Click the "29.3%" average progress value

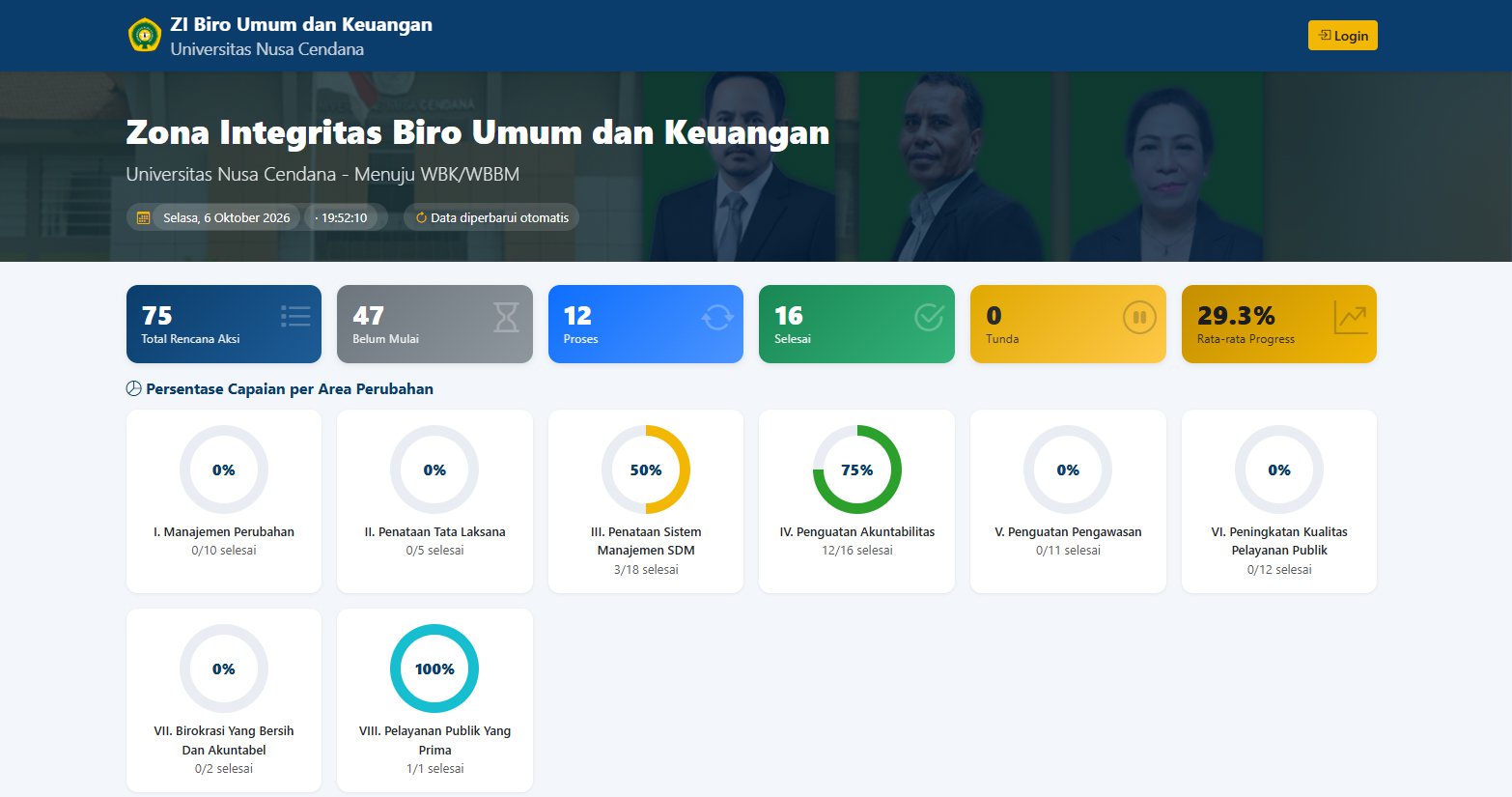point(1236,316)
